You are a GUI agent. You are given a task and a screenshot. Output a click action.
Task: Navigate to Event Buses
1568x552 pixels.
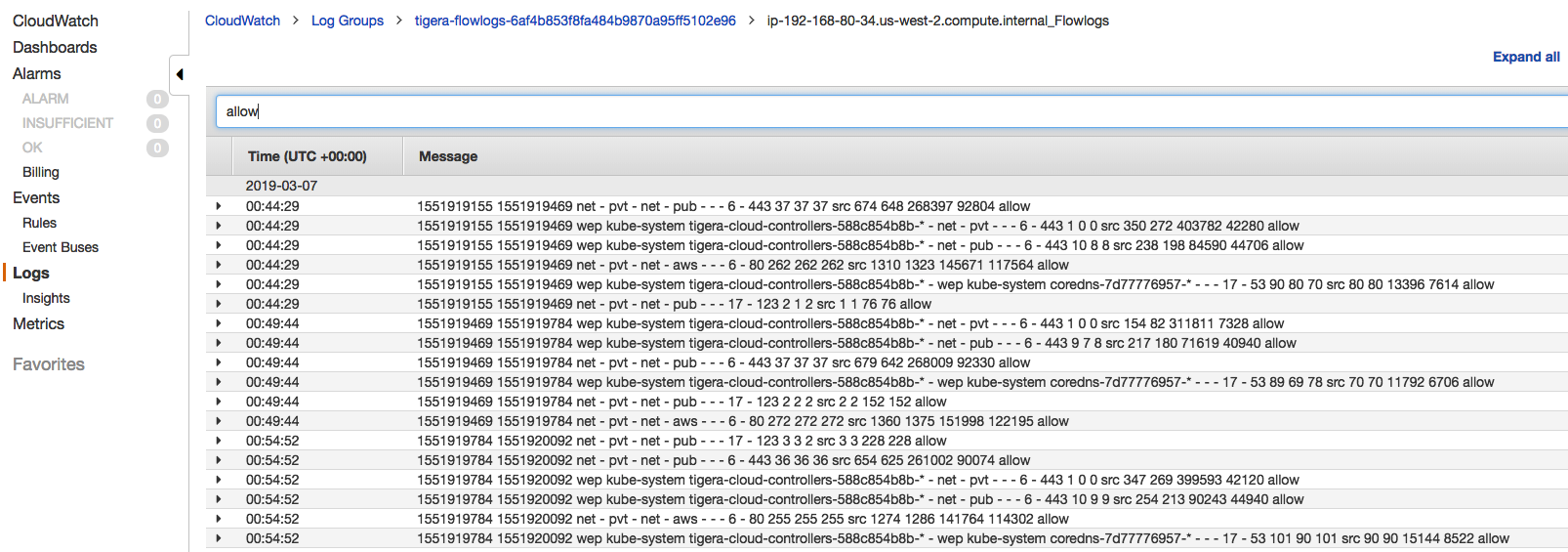coord(61,247)
